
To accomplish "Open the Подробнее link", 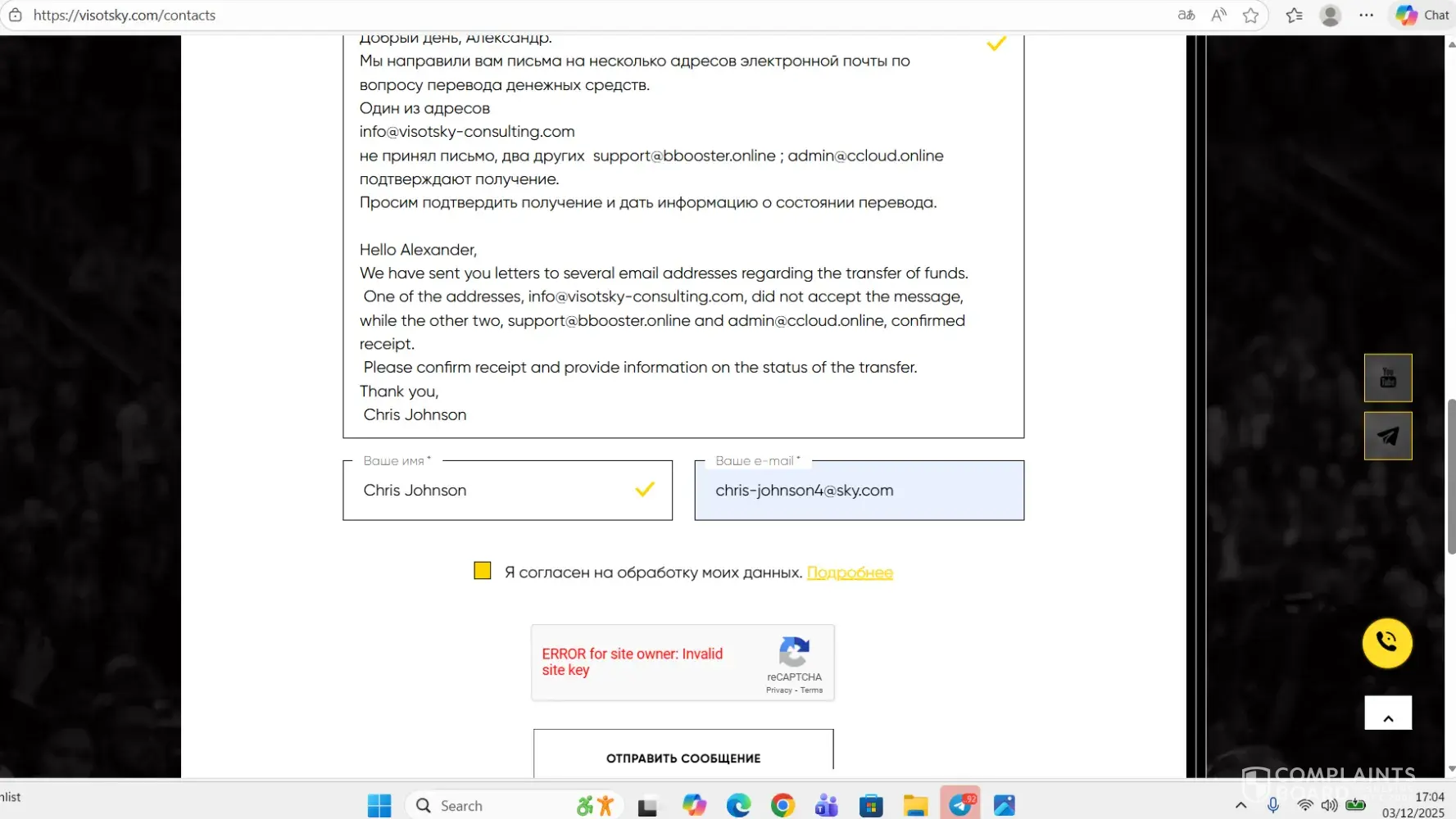I will pyautogui.click(x=850, y=572).
